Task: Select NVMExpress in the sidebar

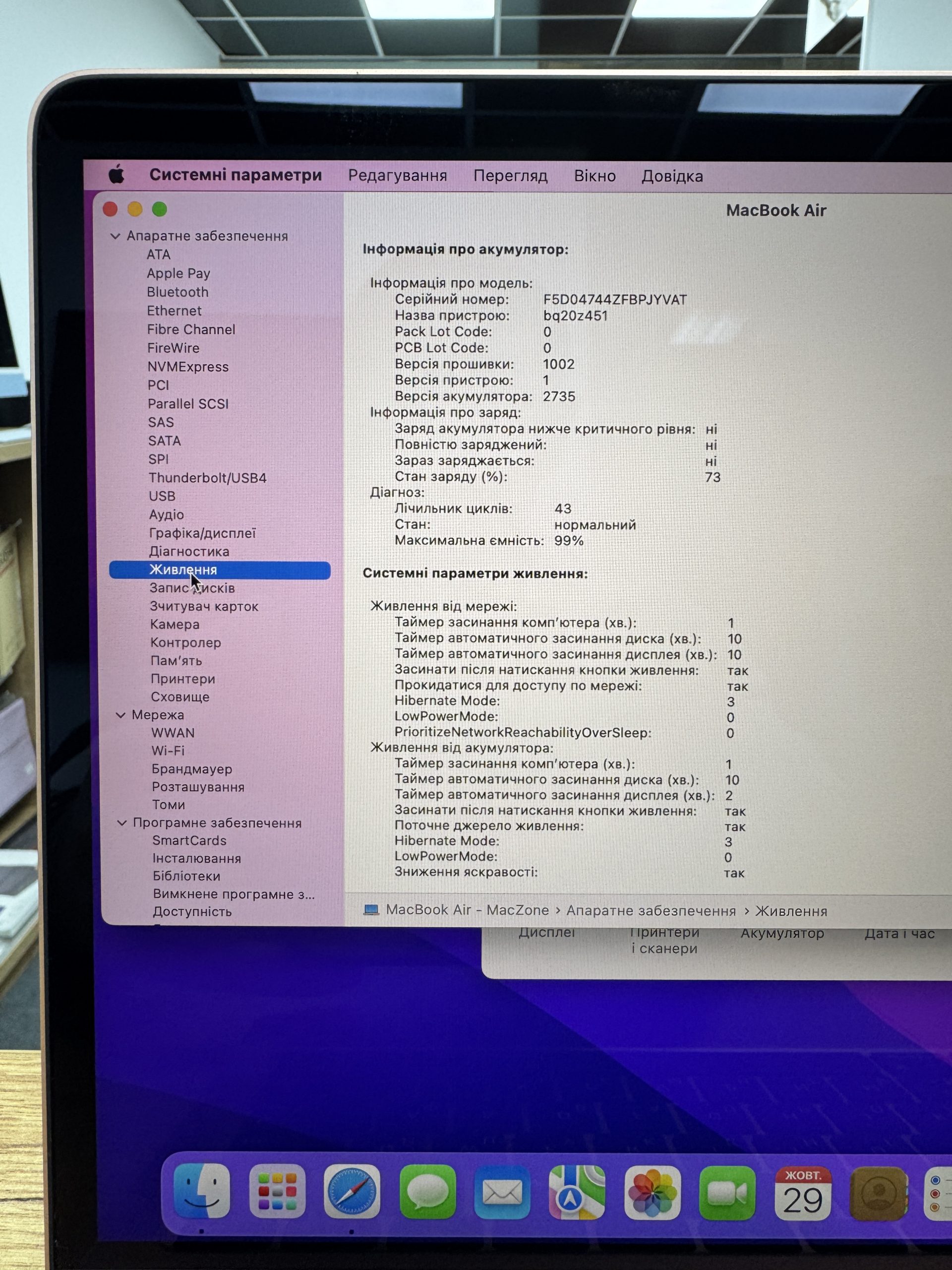Action: 188,366
